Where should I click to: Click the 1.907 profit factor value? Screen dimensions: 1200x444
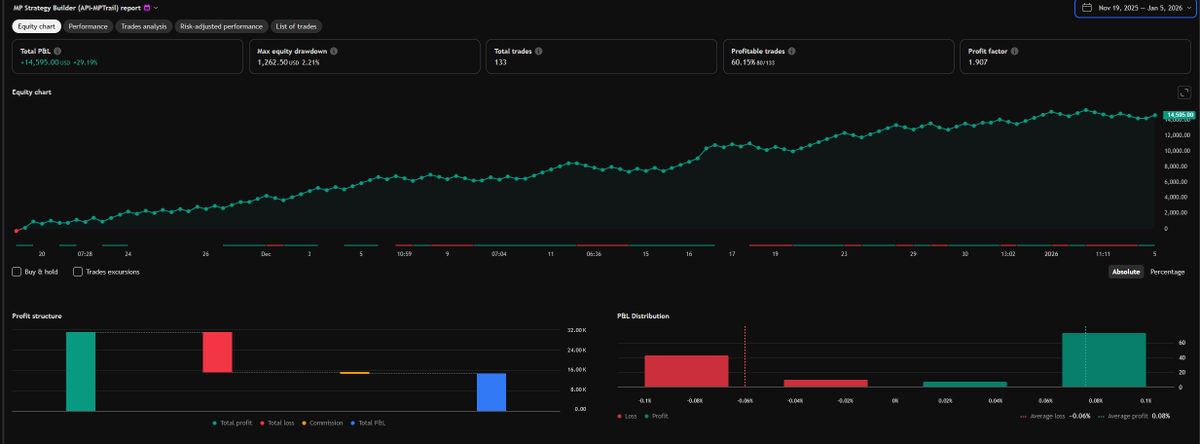coord(977,62)
